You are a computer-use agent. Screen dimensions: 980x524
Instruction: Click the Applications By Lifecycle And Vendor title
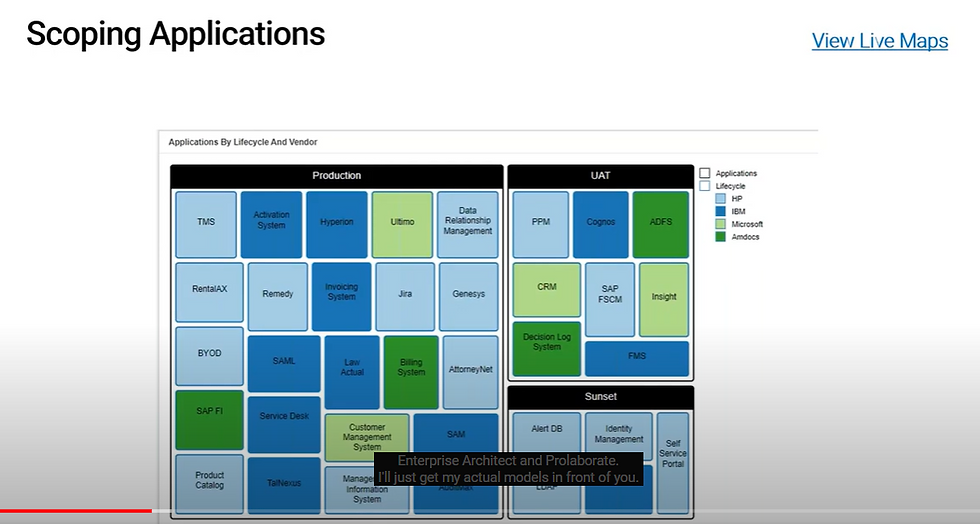coord(243,142)
